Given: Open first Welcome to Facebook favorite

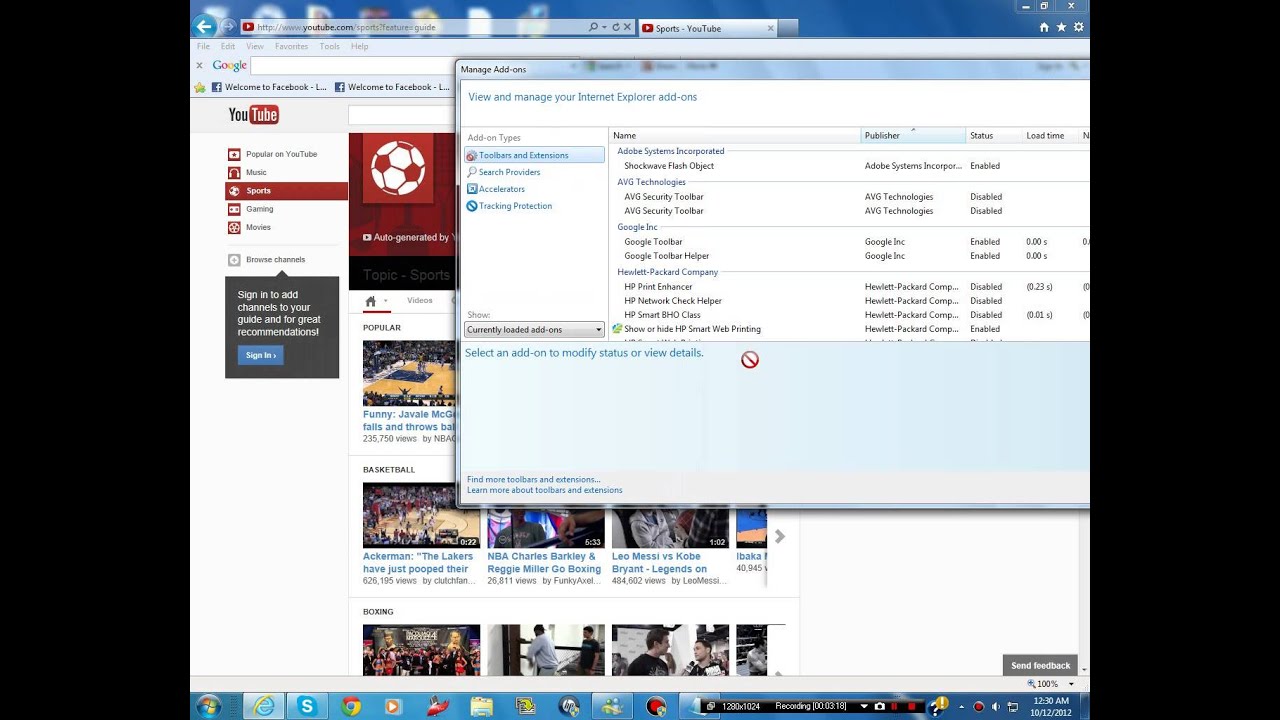Looking at the screenshot, I should pos(269,87).
